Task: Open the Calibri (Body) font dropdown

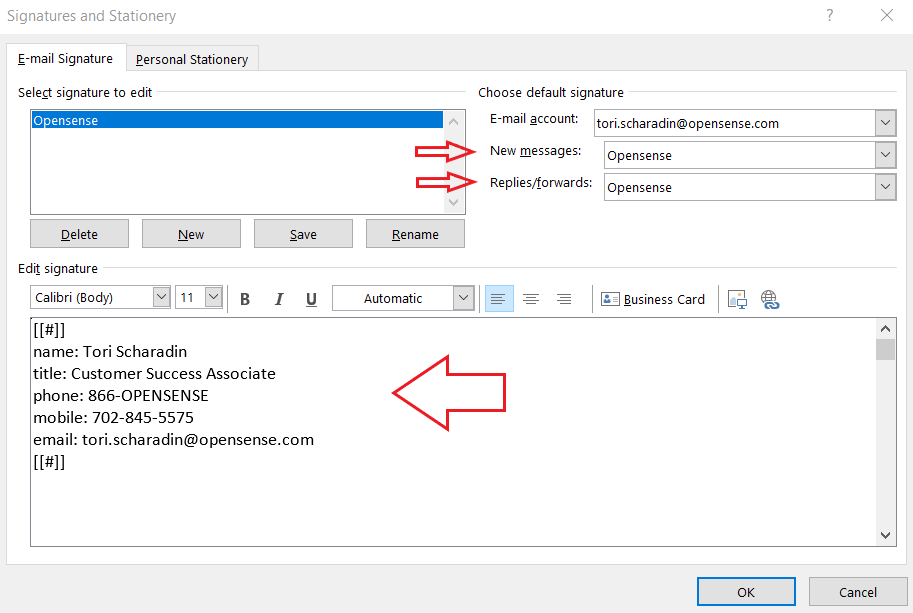Action: (x=161, y=297)
